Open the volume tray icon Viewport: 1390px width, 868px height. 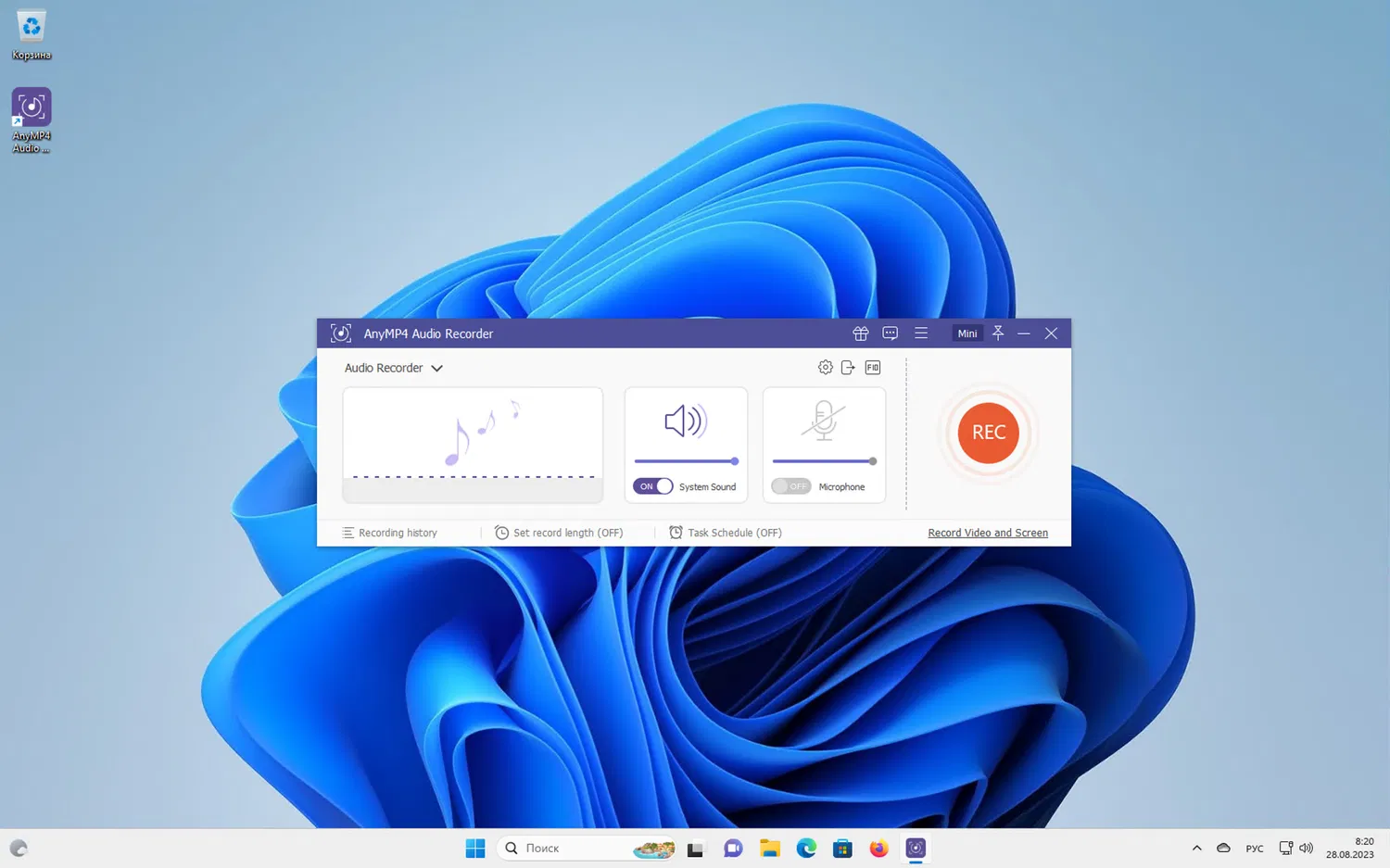pyautogui.click(x=1307, y=849)
